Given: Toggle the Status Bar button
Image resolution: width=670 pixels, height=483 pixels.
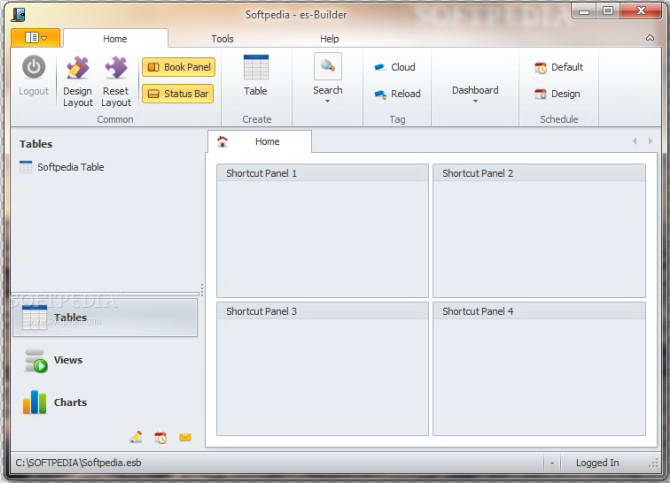Looking at the screenshot, I should (178, 94).
